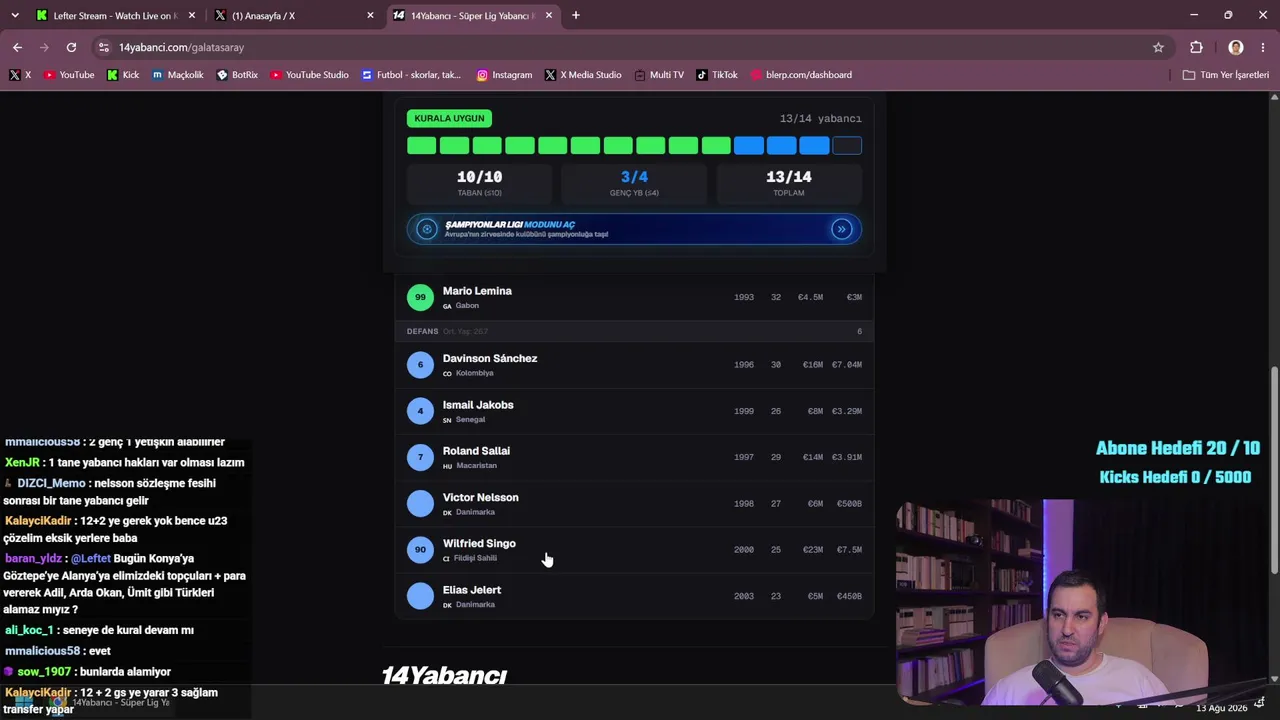
Task: Open the Maçkolik bookmark
Action: click(178, 75)
